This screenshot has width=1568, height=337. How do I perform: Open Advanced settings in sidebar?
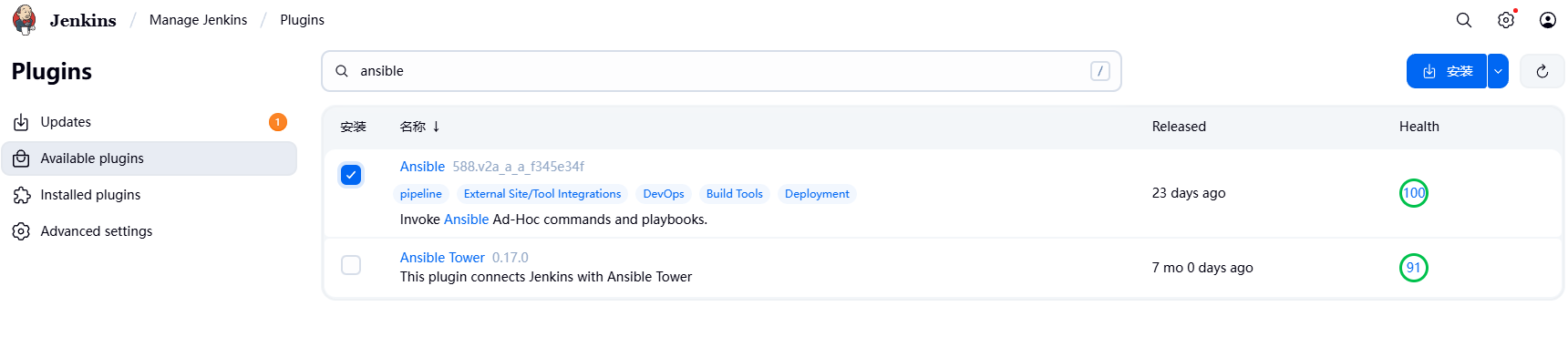[x=149, y=231]
